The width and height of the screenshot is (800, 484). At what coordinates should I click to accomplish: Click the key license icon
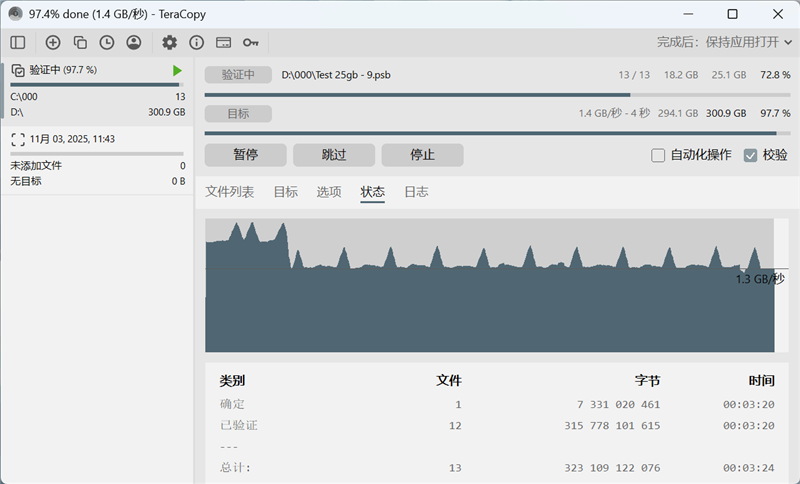[251, 43]
